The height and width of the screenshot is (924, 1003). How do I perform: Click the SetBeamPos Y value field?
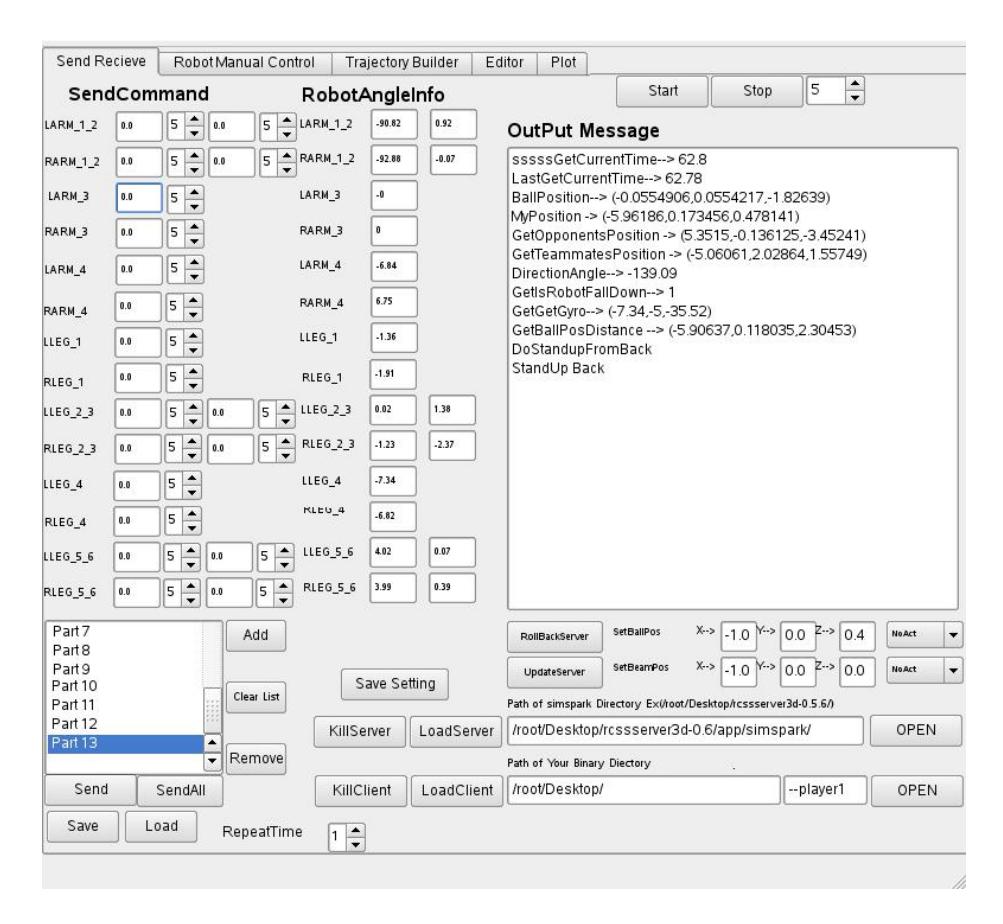pyautogui.click(x=798, y=671)
